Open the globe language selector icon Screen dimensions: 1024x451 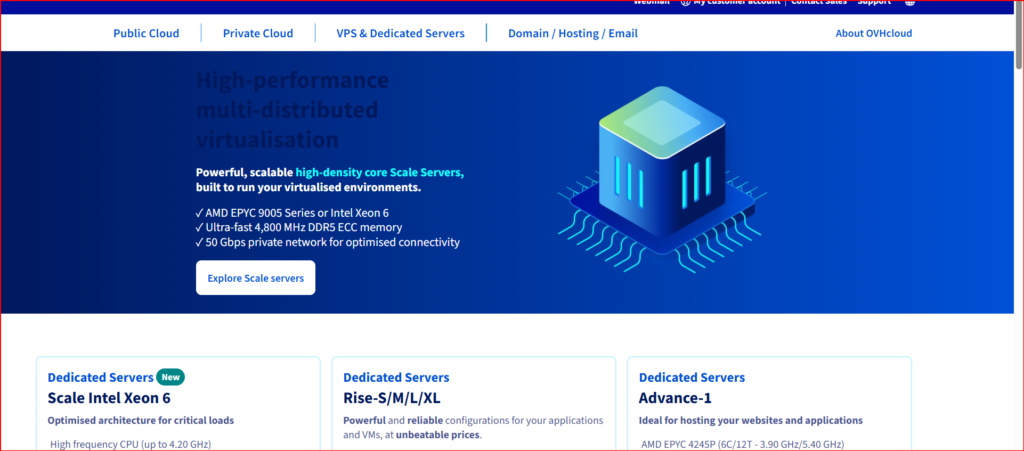(x=909, y=3)
